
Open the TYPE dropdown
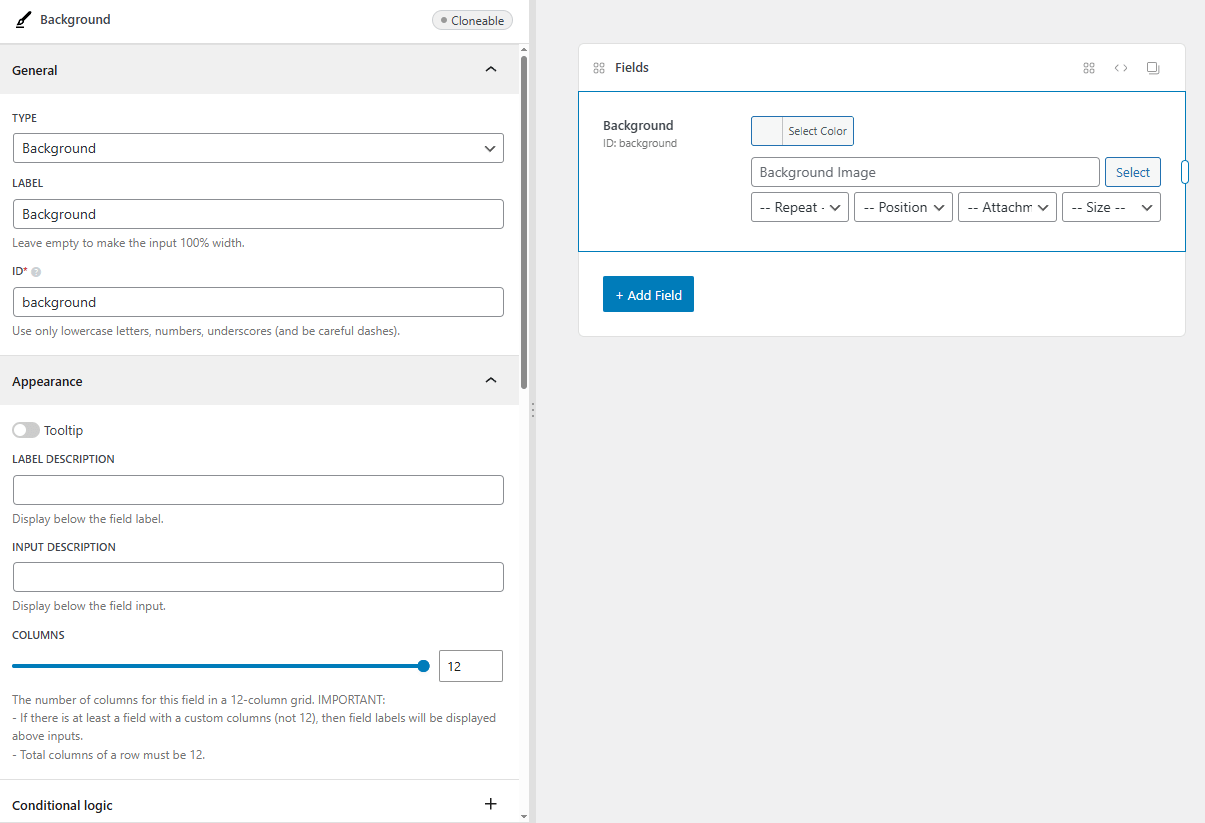tap(258, 147)
